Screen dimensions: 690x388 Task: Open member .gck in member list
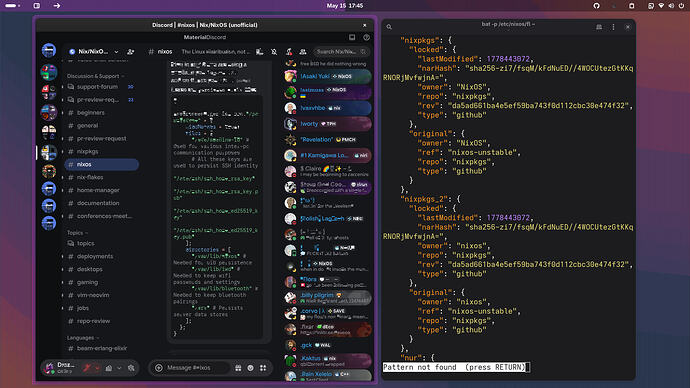point(327,345)
